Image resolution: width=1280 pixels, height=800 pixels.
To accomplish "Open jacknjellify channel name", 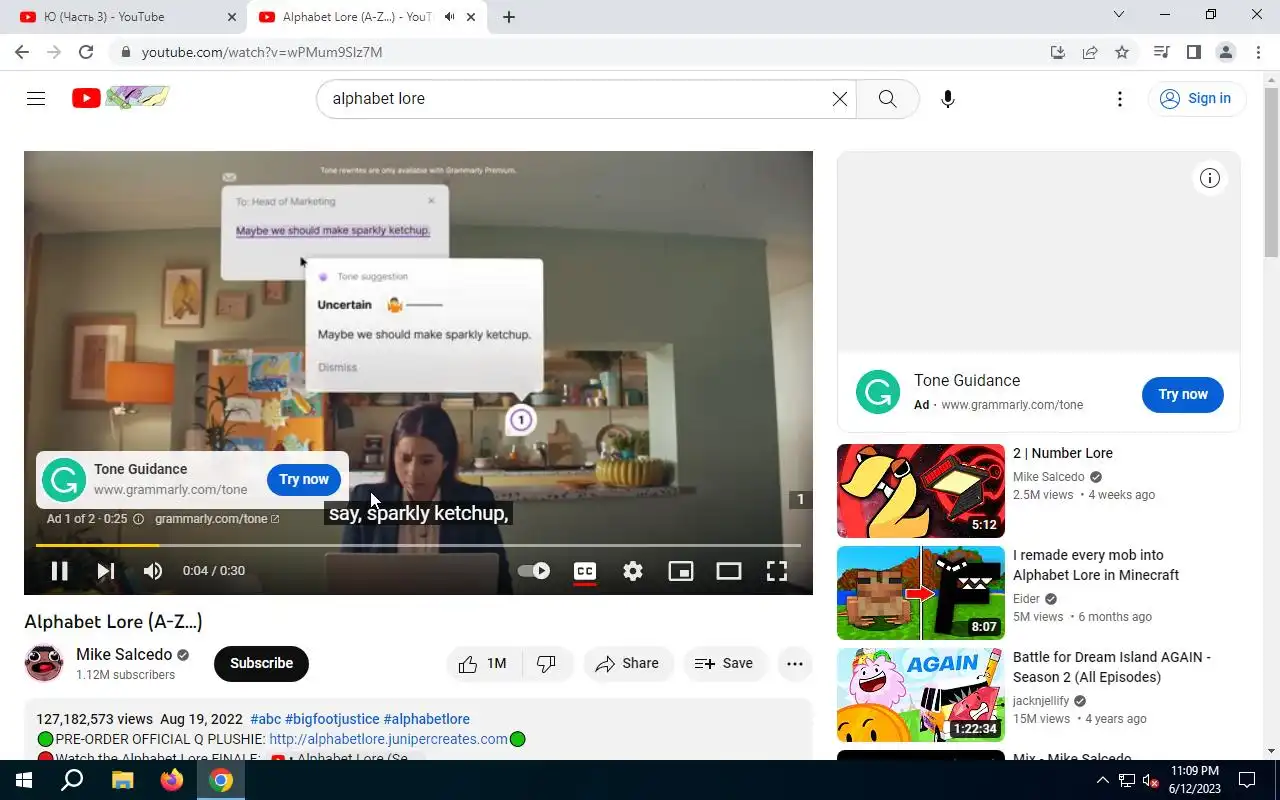I will coord(1041,701).
